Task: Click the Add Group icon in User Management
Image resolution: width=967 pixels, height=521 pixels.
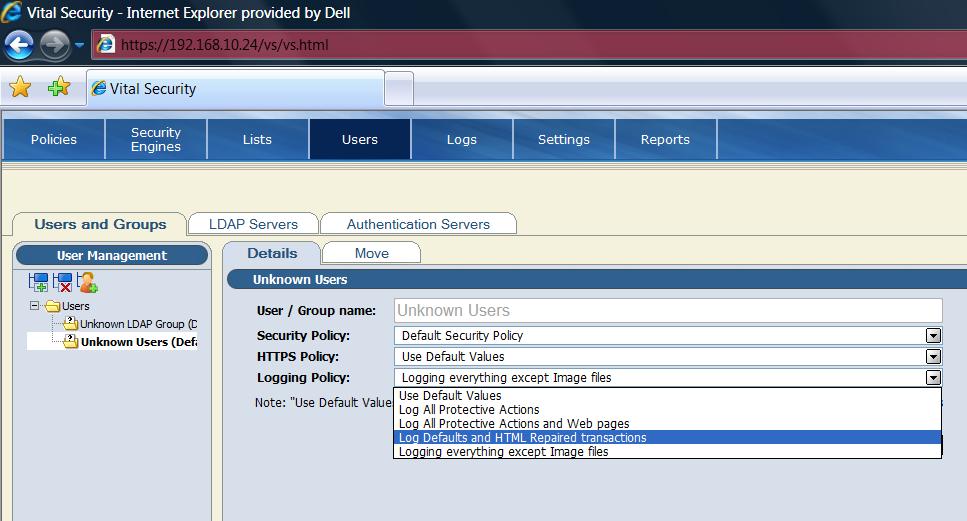Action: [x=38, y=282]
